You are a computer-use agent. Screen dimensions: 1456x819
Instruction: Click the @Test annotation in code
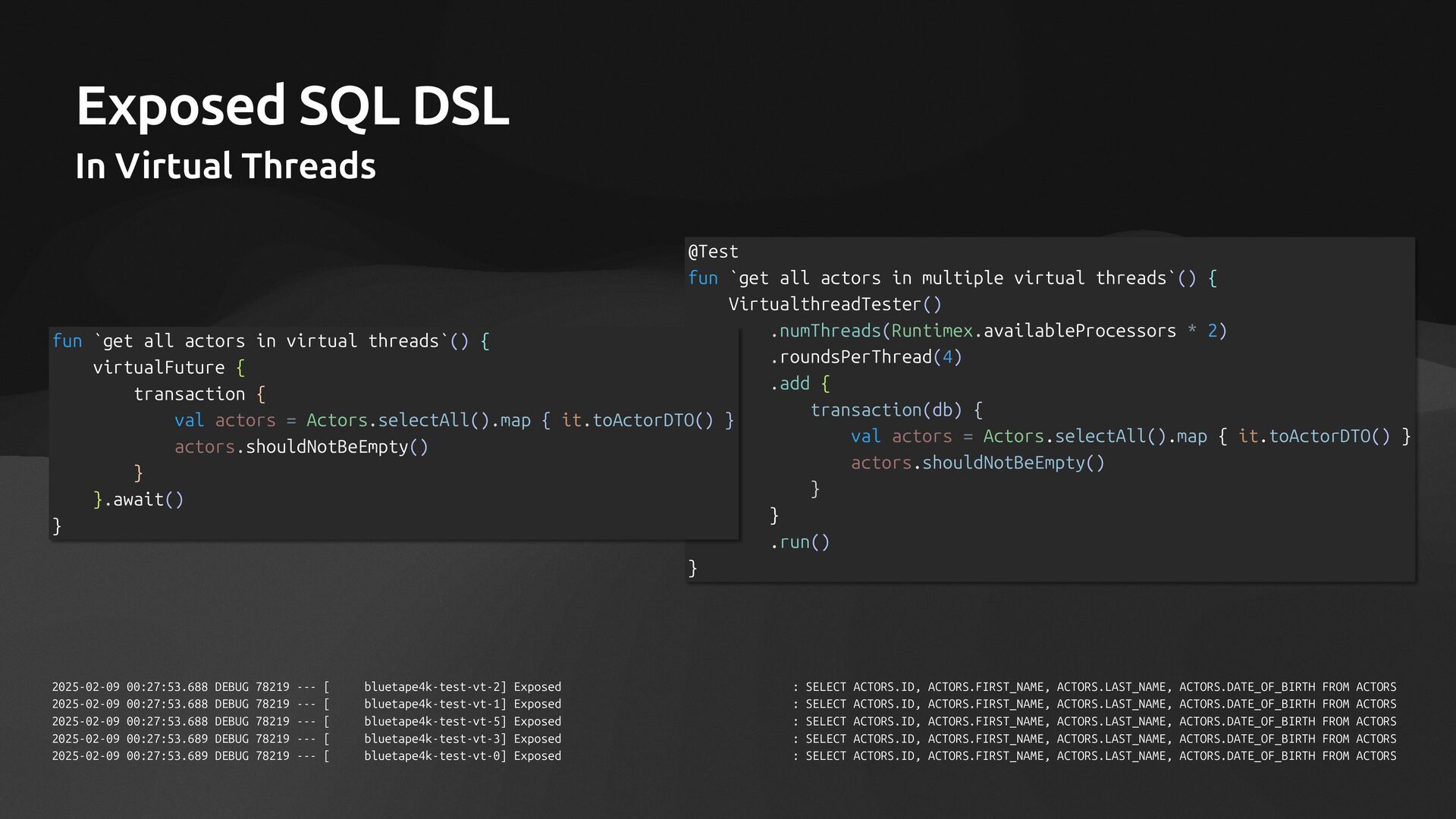[713, 252]
